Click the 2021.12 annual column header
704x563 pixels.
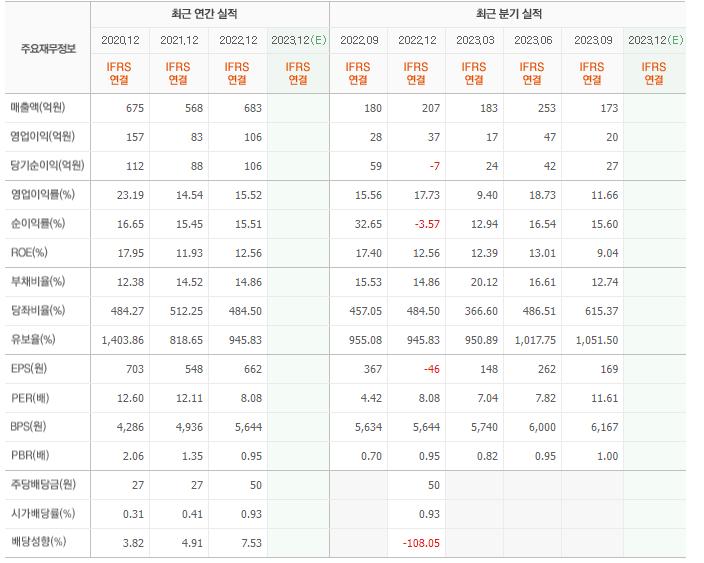click(x=179, y=40)
